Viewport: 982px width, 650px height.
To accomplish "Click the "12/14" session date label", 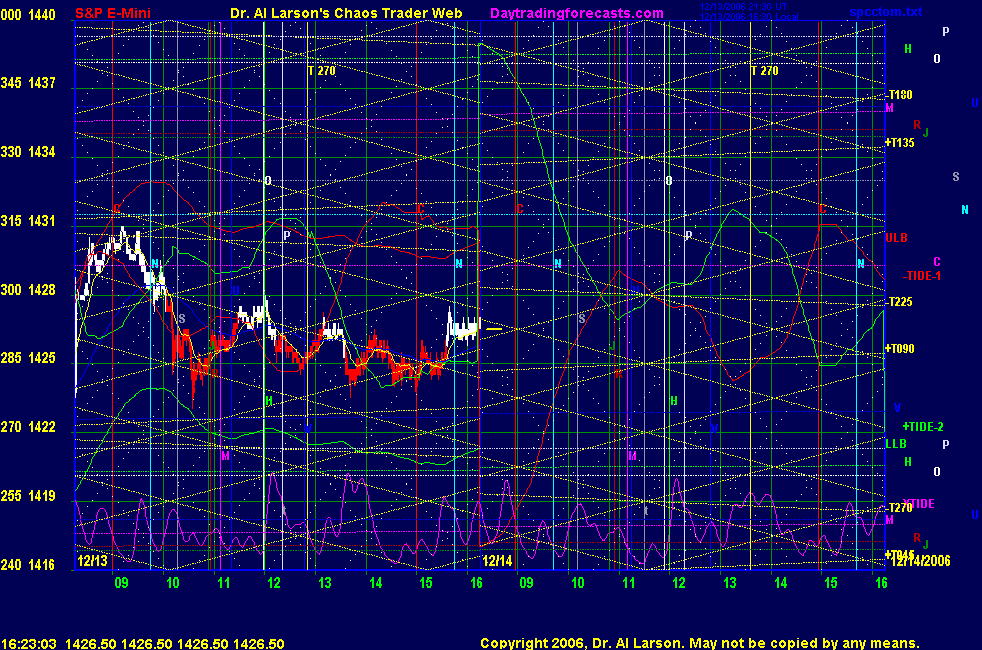I will coord(497,561).
